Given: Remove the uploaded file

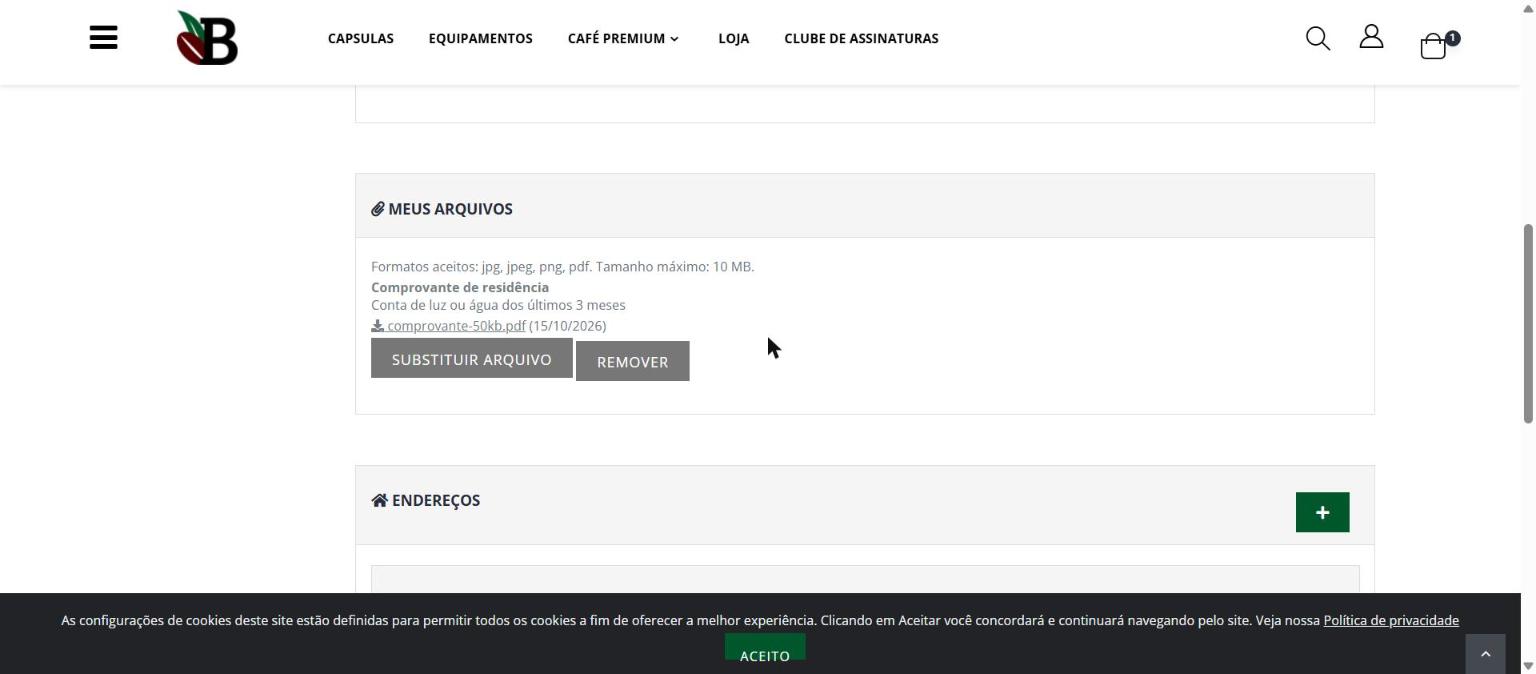Looking at the screenshot, I should pos(633,361).
